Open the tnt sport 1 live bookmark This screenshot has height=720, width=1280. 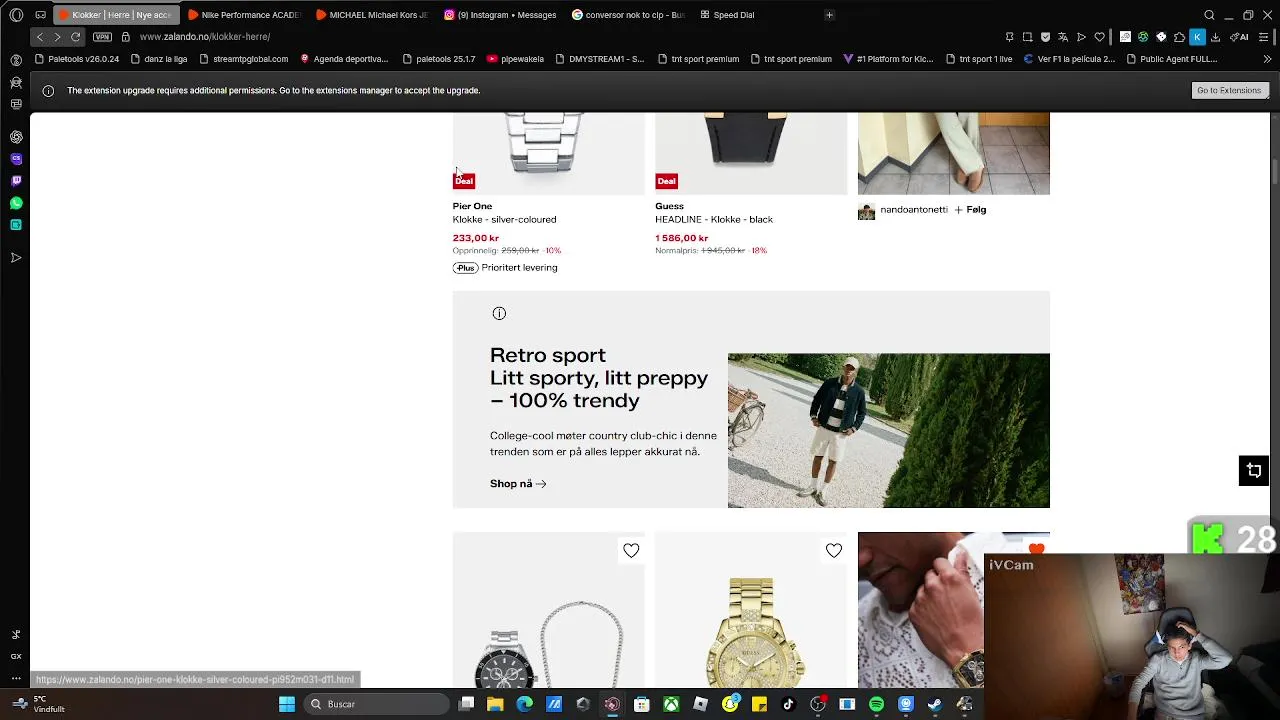click(x=979, y=59)
